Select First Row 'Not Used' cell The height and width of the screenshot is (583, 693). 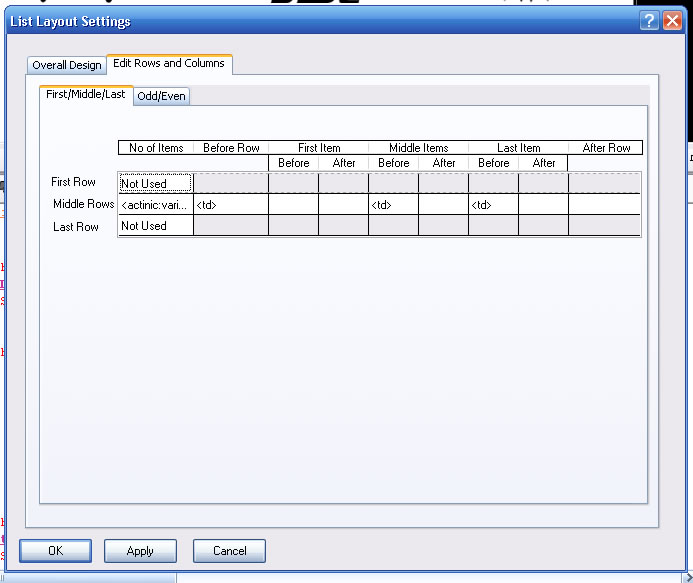pos(155,183)
